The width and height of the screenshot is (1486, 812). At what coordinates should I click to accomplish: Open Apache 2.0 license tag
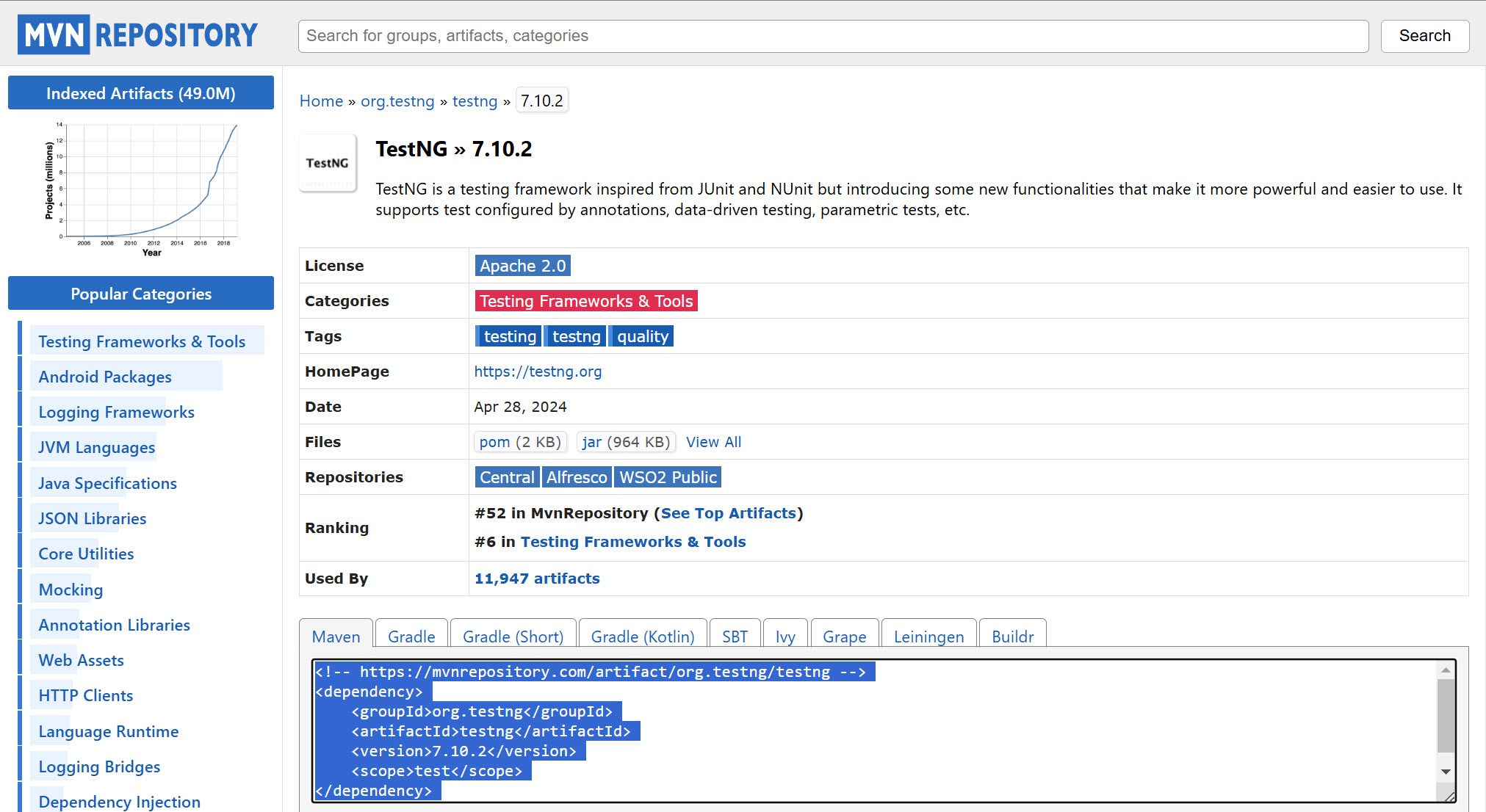point(523,266)
